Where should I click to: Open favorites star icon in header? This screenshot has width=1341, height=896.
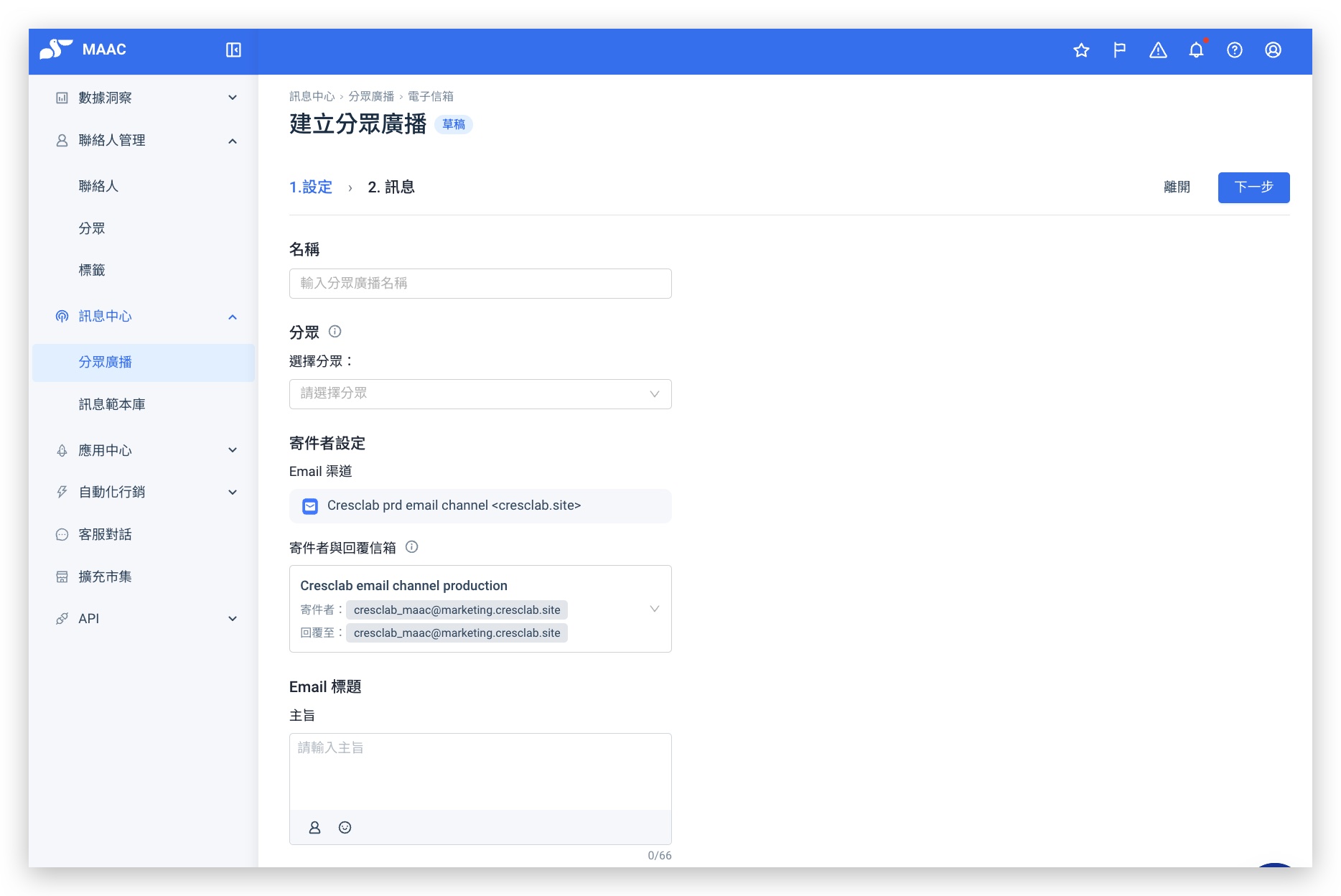tap(1081, 50)
